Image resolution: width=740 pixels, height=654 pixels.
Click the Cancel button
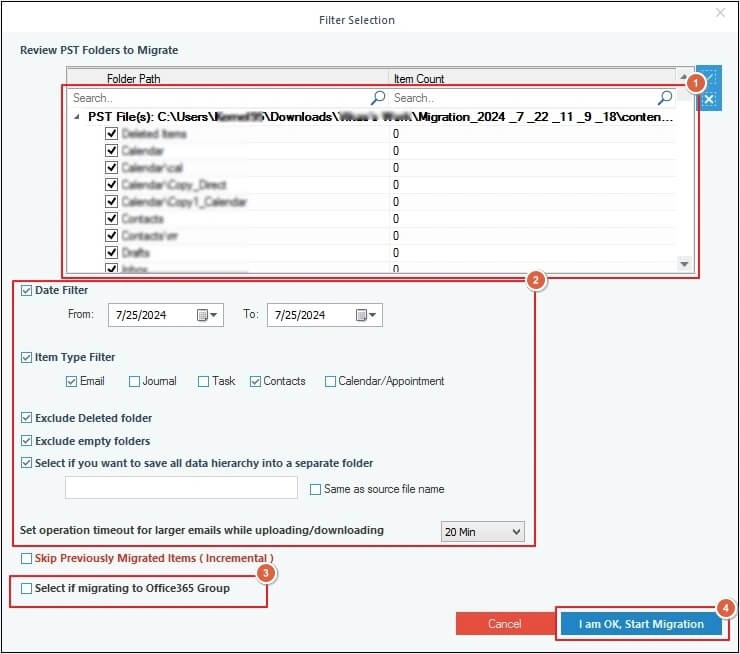(x=505, y=624)
